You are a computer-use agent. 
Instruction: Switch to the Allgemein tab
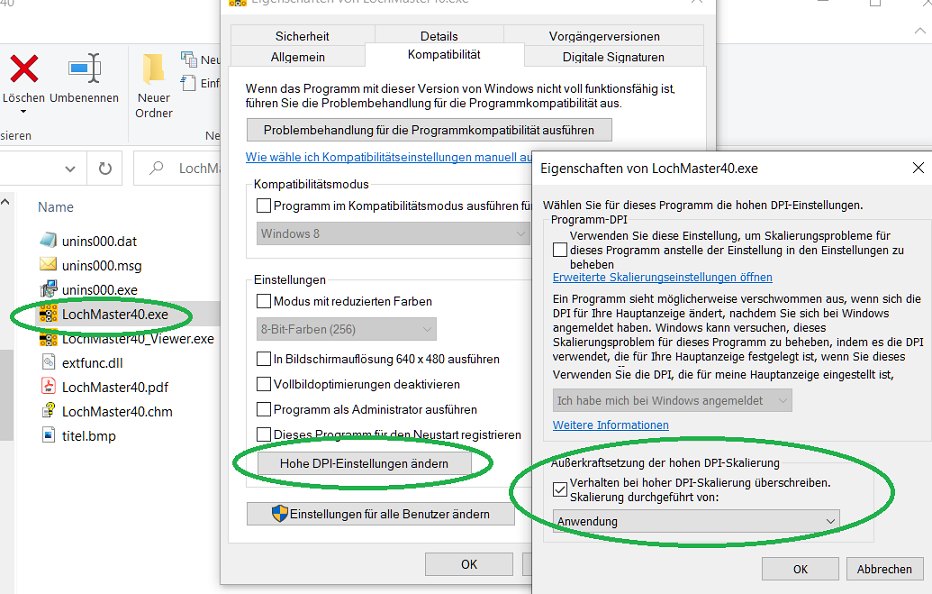297,57
